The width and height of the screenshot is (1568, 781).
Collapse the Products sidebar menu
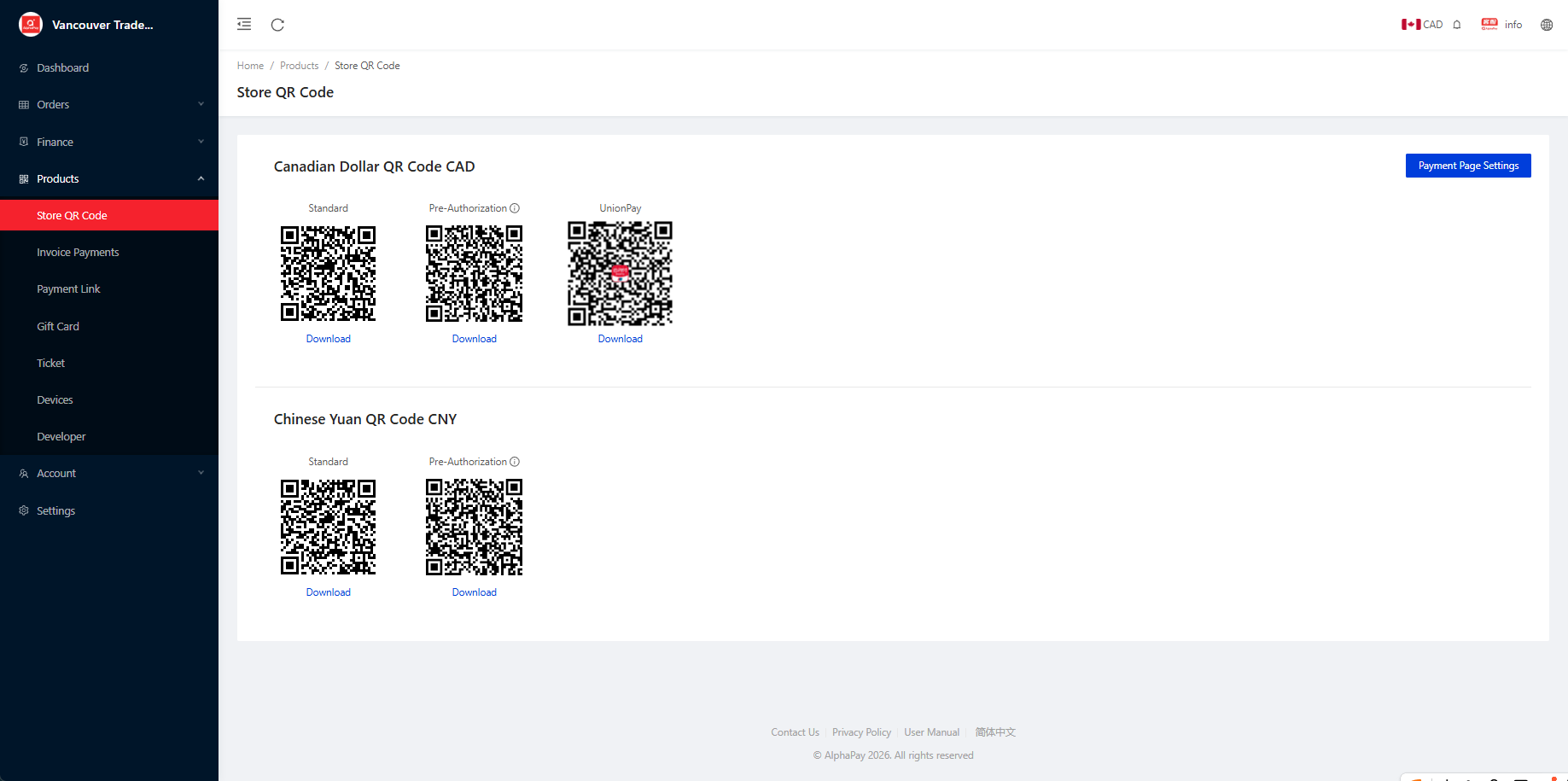(x=109, y=179)
